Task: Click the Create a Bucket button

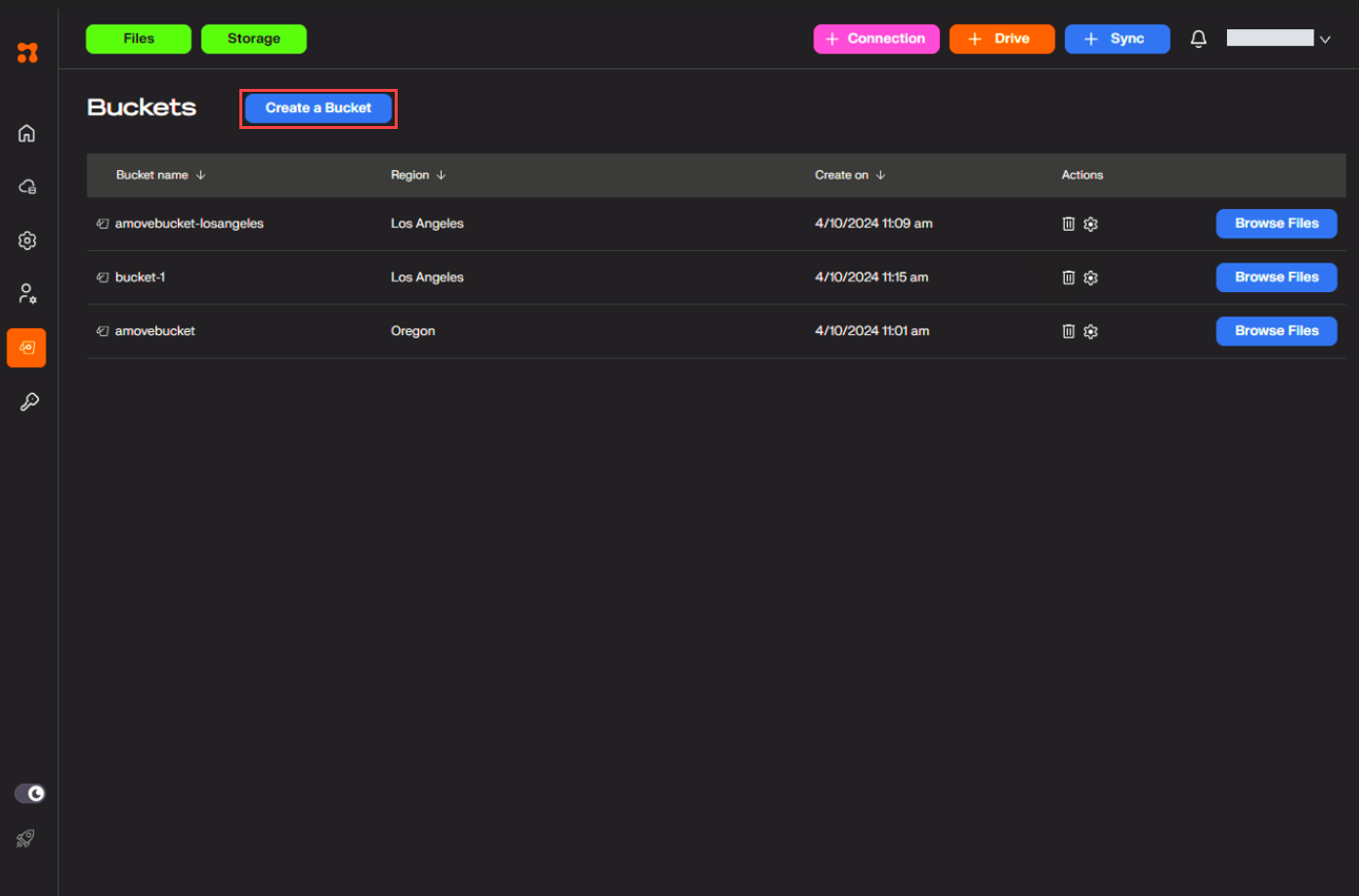Action: (318, 108)
